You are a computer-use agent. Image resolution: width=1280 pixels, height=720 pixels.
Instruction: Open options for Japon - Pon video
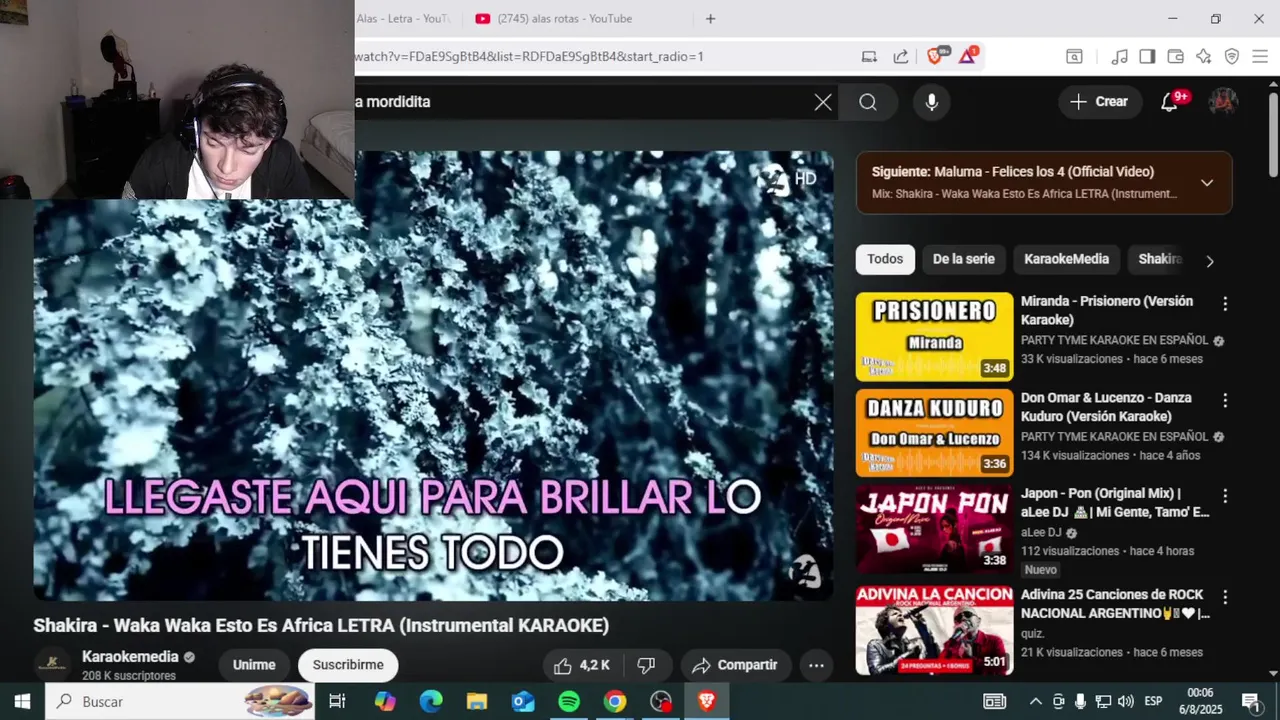[x=1225, y=496]
